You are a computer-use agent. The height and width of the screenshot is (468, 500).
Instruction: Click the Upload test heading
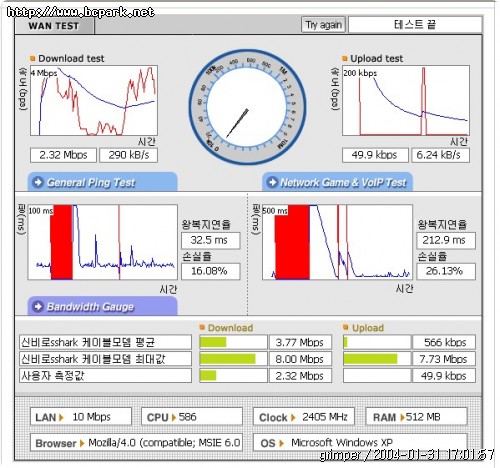point(376,59)
